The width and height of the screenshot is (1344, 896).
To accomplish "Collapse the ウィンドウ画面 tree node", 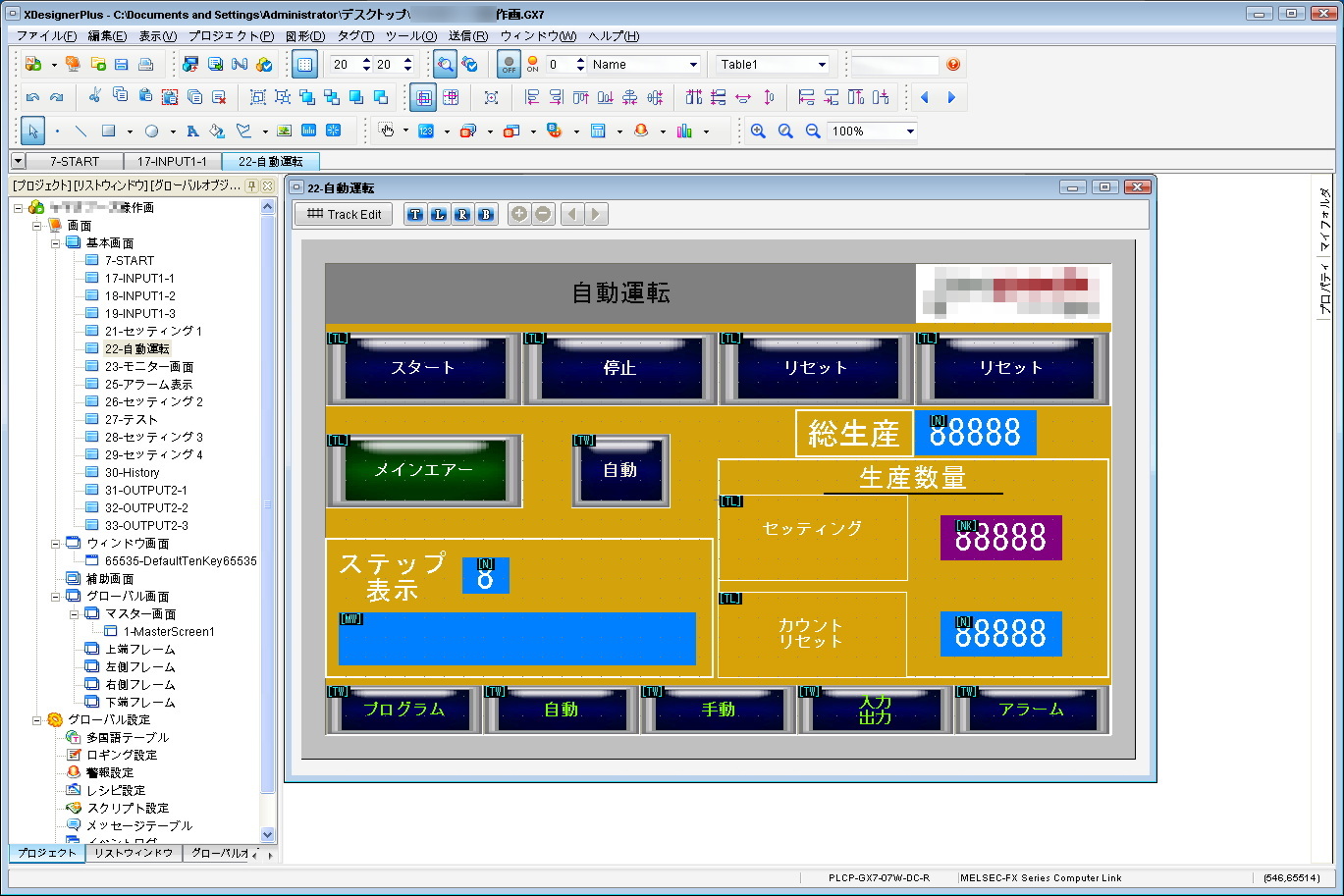I will point(56,543).
